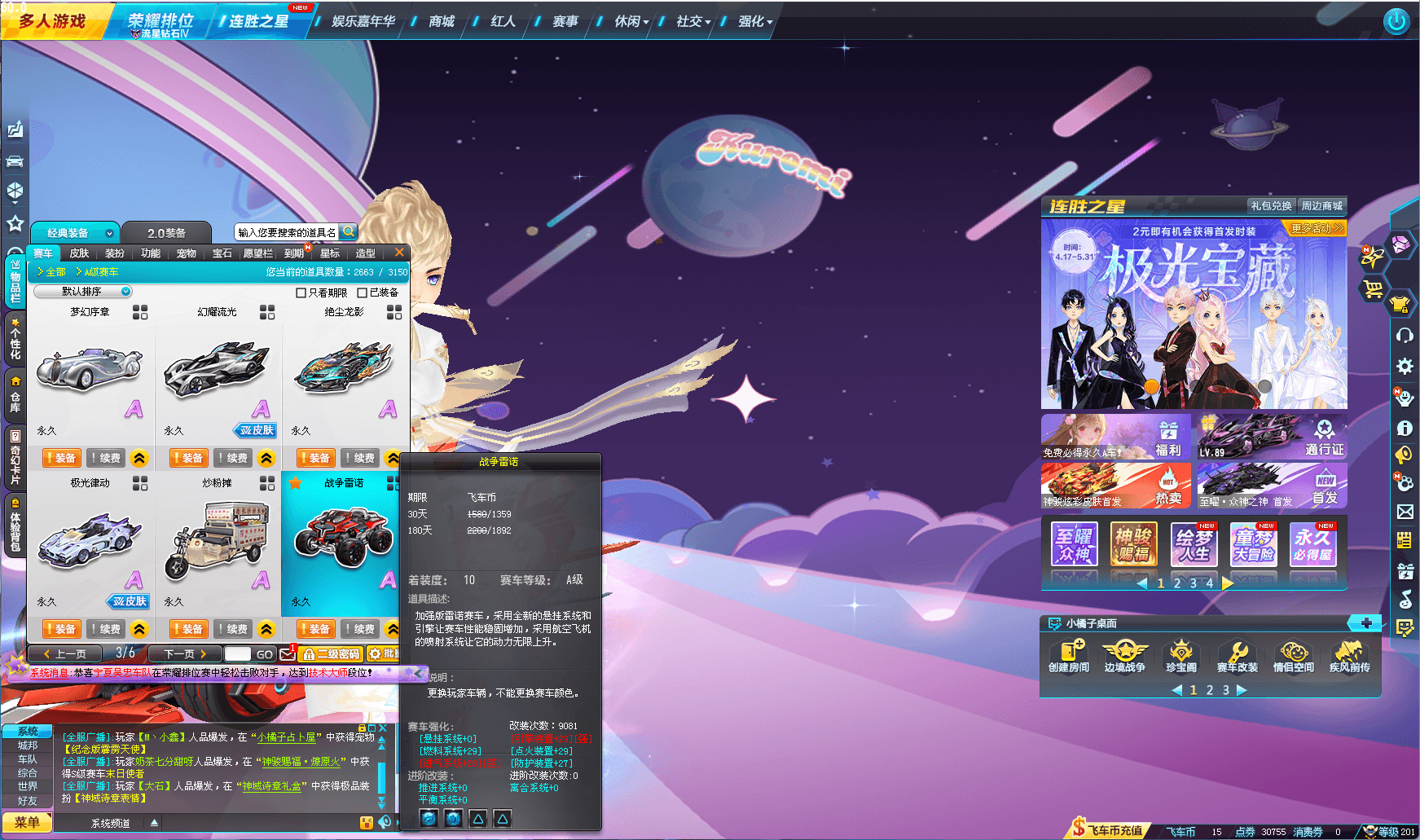Click the music note icon

click(x=1405, y=600)
